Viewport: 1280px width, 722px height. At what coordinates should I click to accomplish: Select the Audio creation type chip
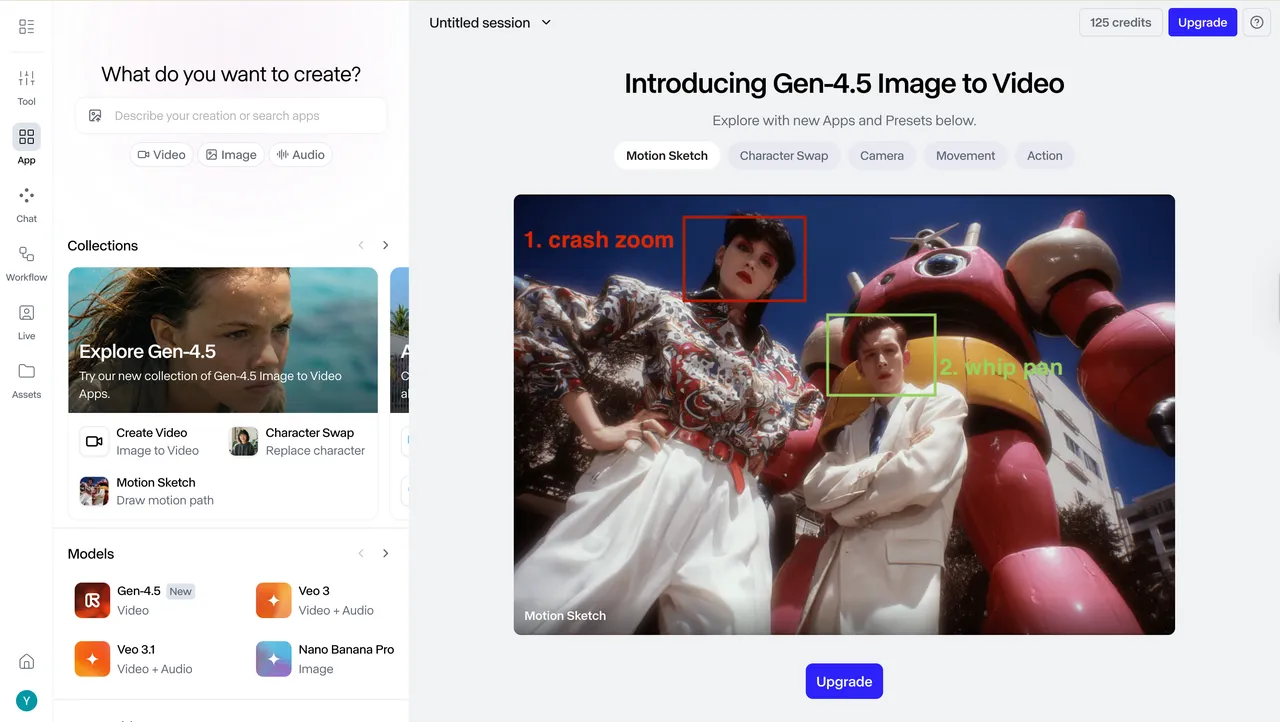[x=301, y=155]
